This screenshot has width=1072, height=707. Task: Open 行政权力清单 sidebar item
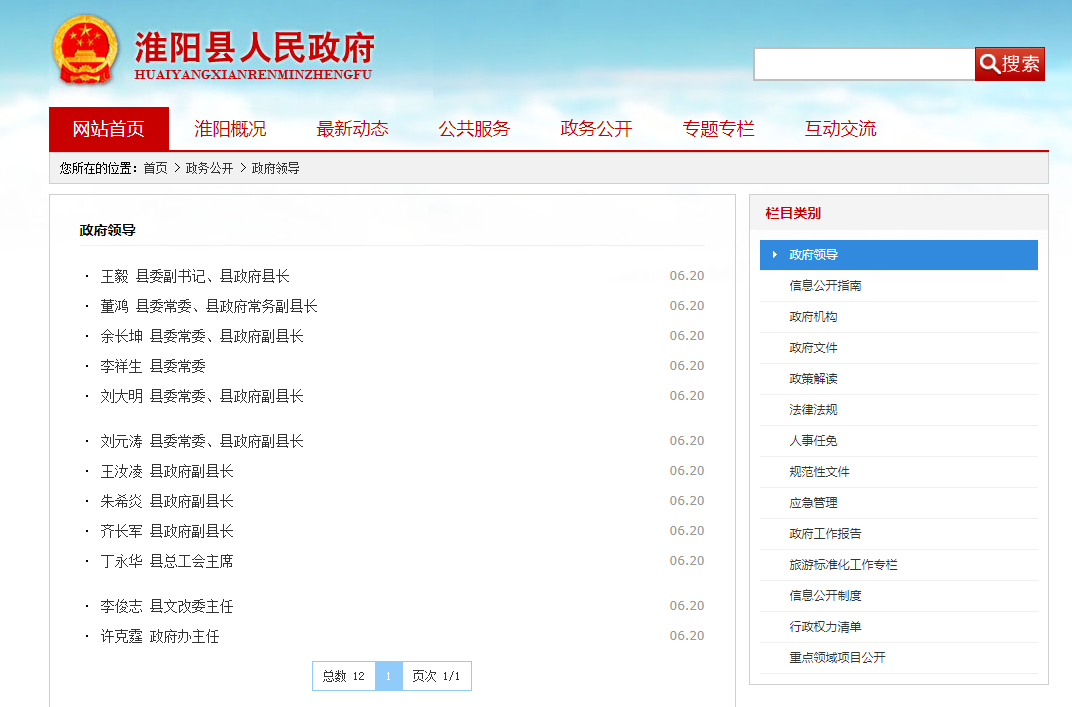[x=825, y=627]
